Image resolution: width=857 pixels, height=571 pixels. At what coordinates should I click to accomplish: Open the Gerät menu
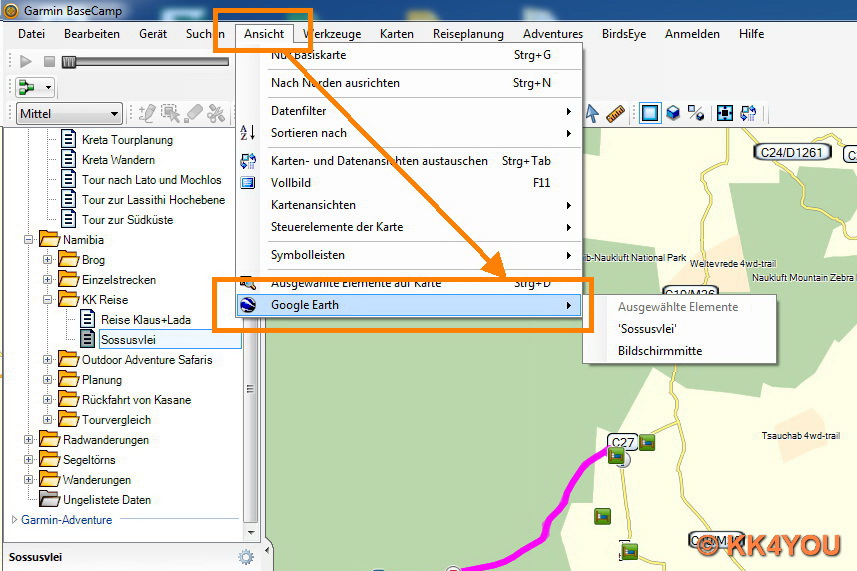point(153,34)
